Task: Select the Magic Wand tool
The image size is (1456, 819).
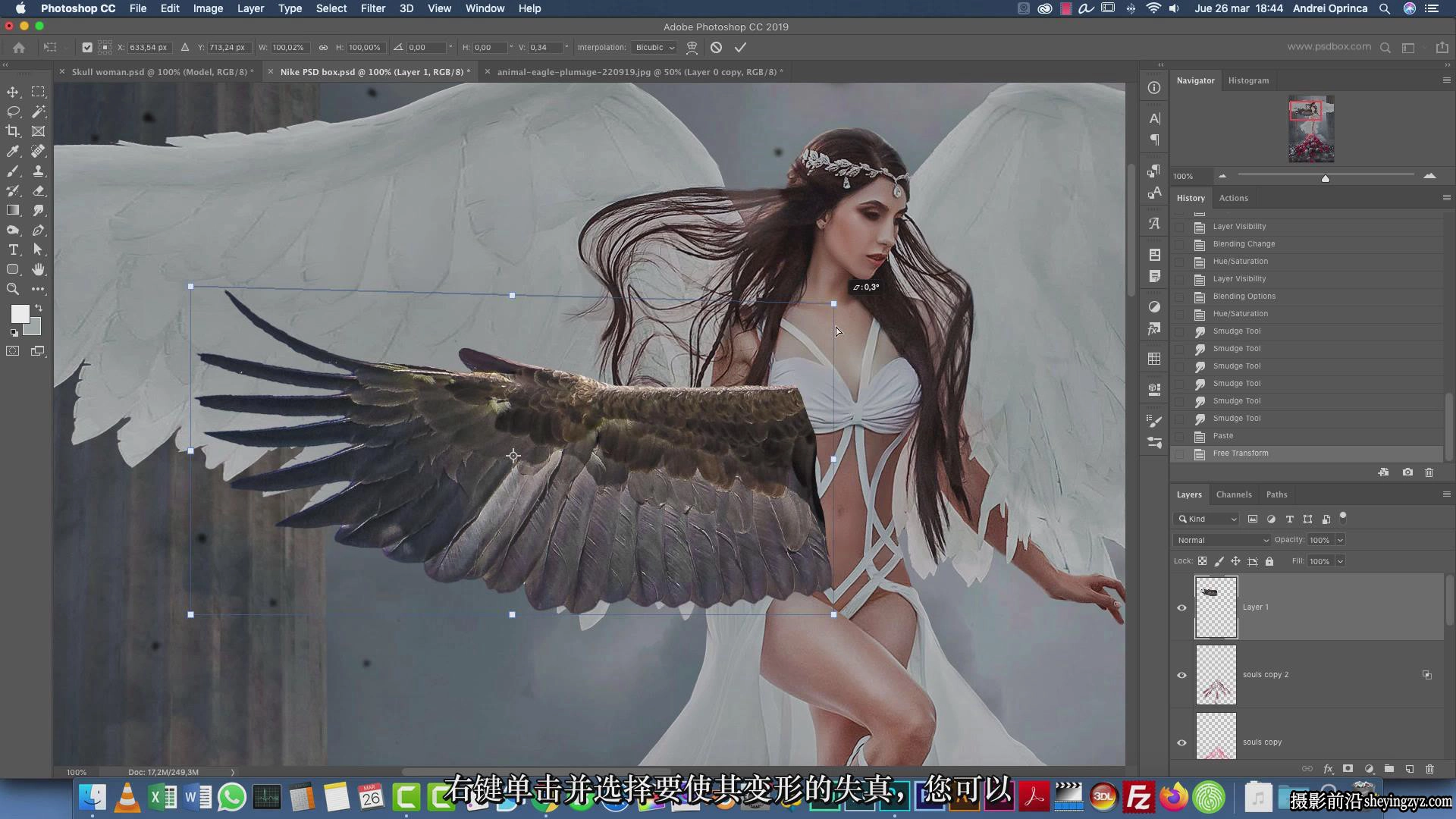Action: [38, 111]
